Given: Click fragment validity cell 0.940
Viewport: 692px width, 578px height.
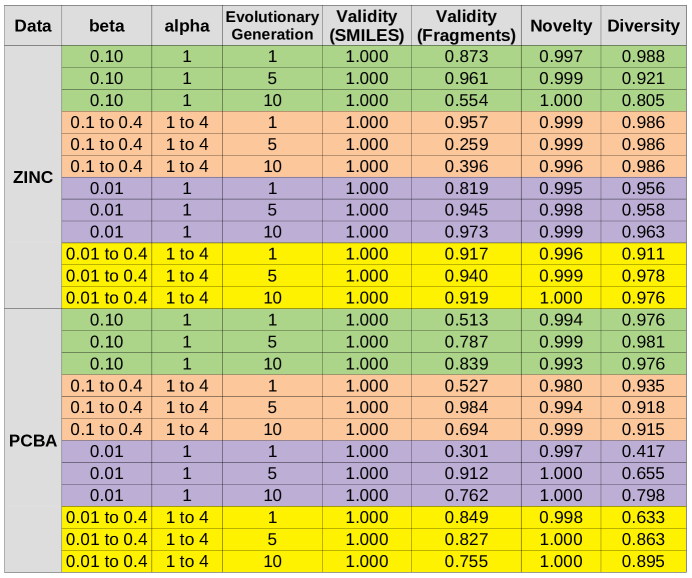Looking at the screenshot, I should 466,276.
